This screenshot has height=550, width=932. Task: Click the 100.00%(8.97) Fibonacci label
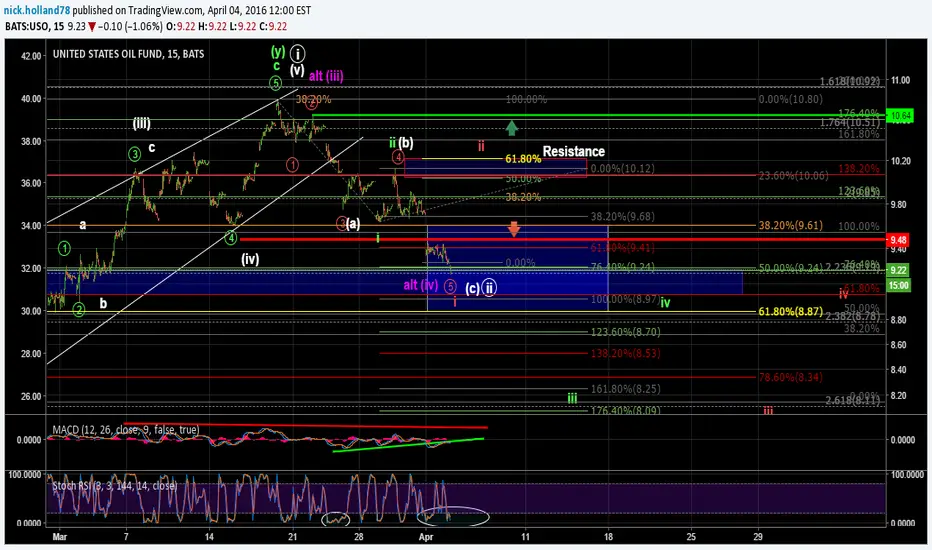click(x=625, y=300)
